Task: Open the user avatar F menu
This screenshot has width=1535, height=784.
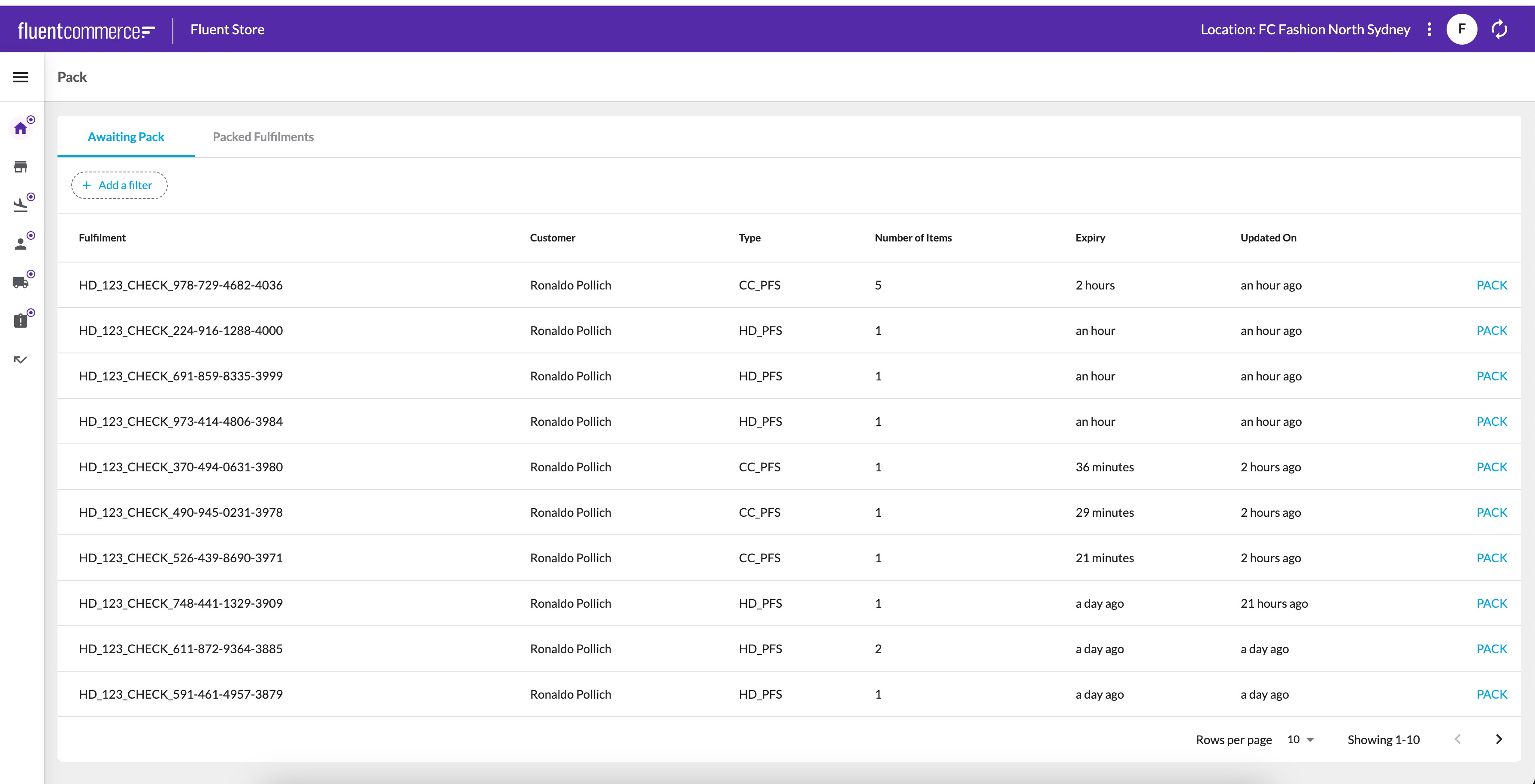Action: (1461, 29)
